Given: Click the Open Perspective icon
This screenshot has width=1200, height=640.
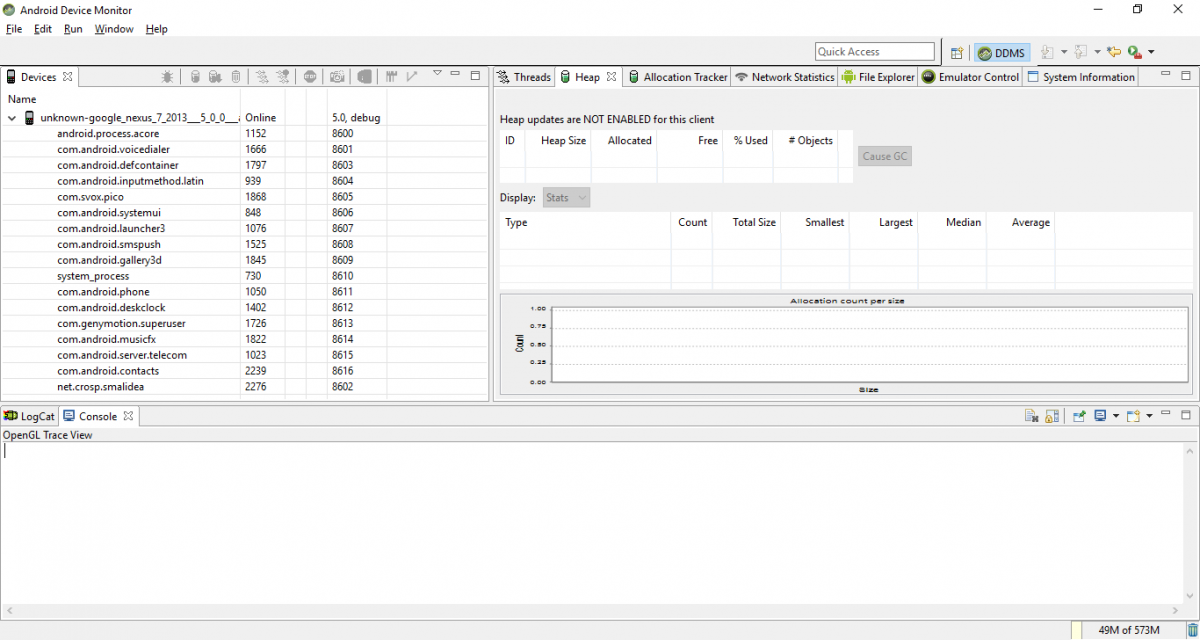Looking at the screenshot, I should coord(956,52).
